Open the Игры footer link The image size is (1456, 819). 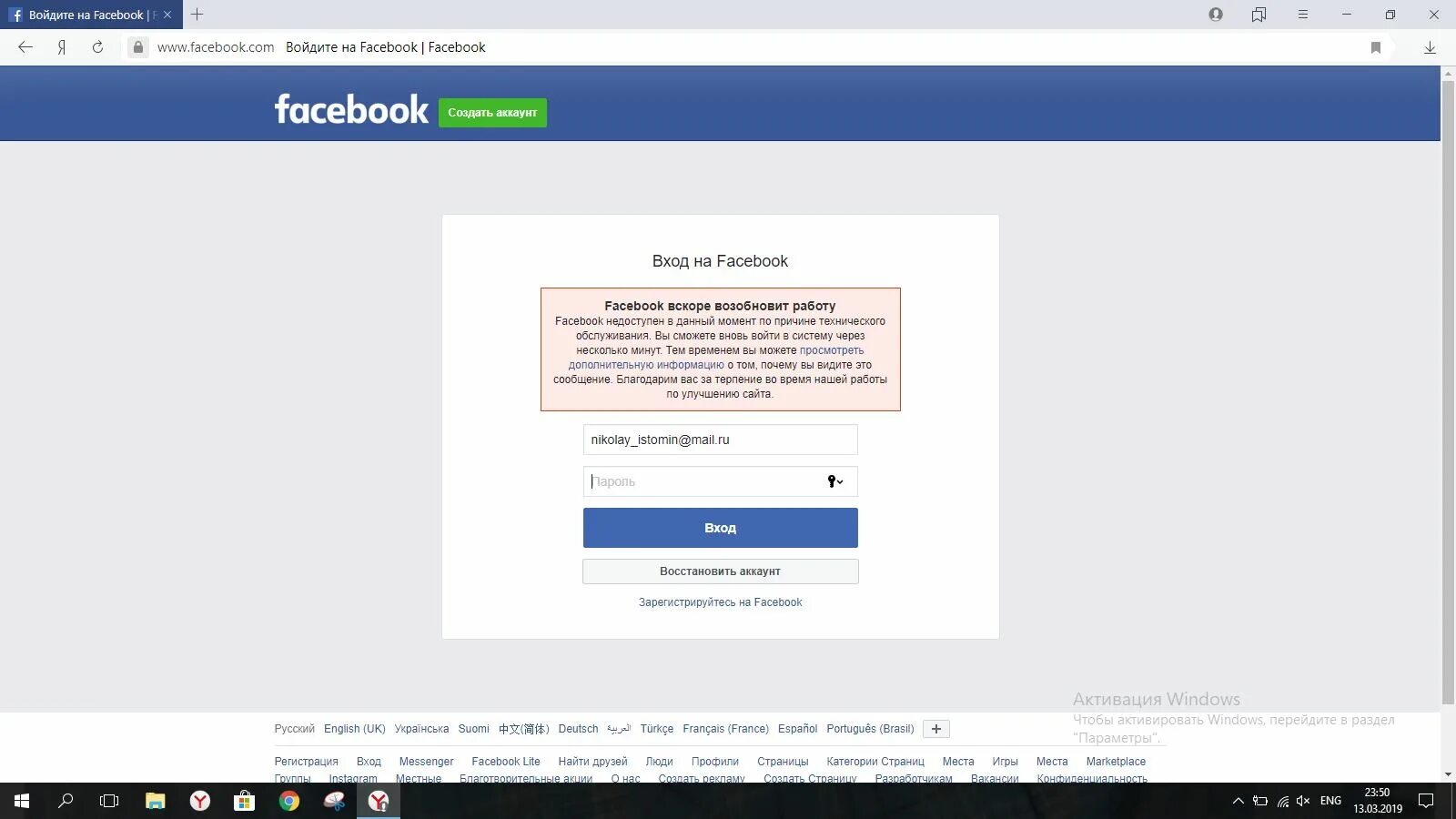tap(1005, 762)
